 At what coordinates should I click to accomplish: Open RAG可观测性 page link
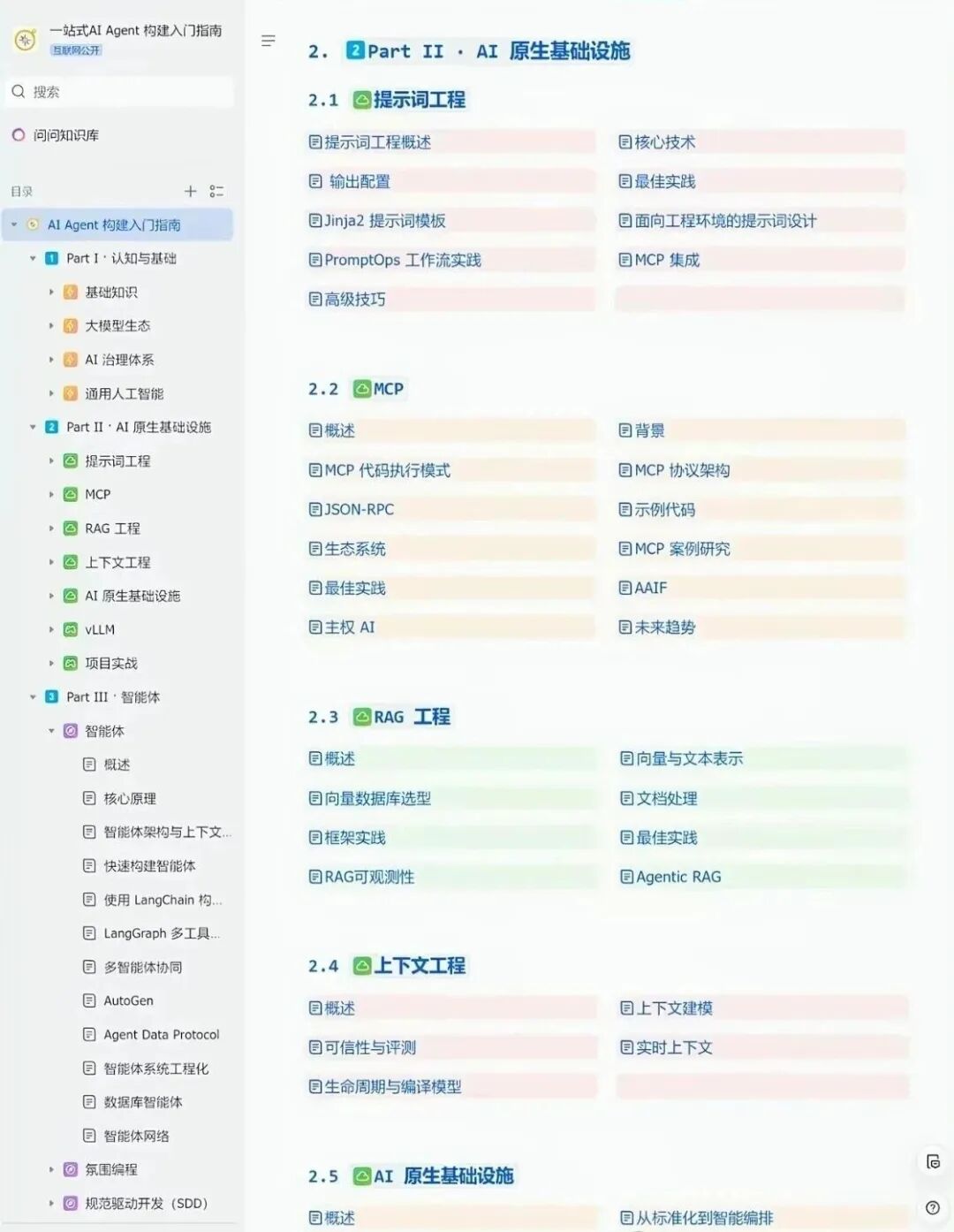[x=369, y=877]
